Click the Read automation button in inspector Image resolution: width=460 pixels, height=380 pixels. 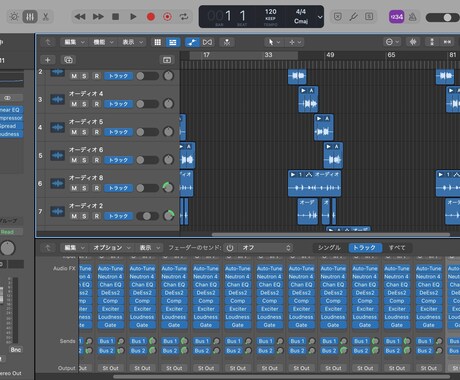coord(8,232)
